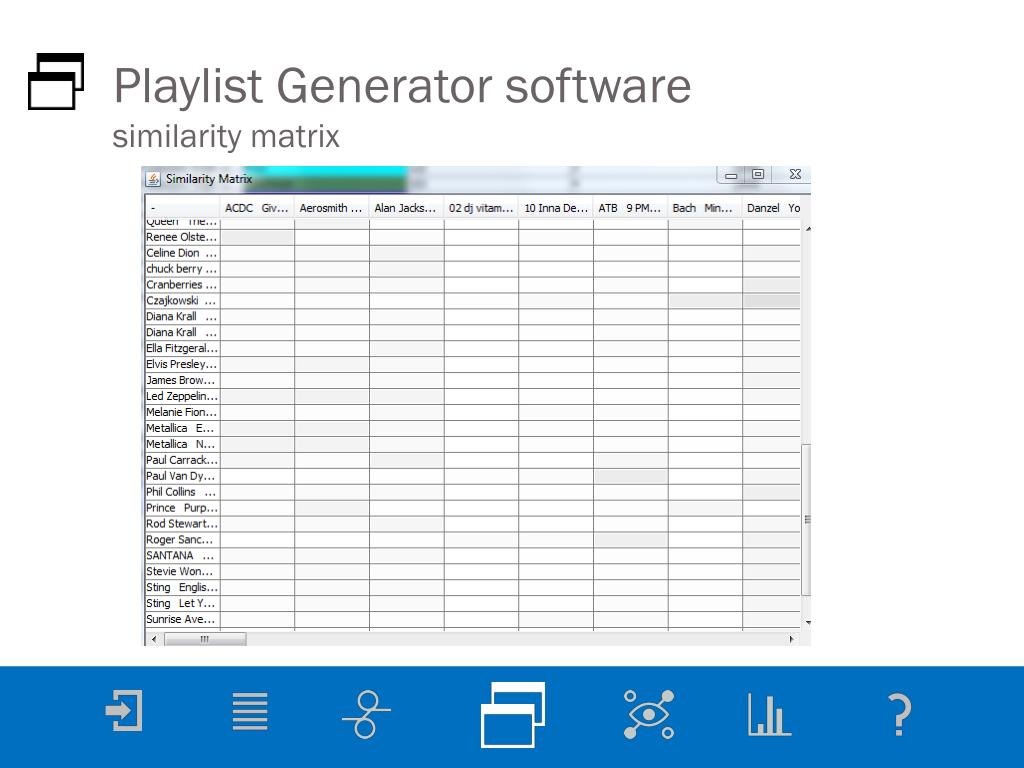Select the SANTANA row
Image resolution: width=1024 pixels, height=768 pixels.
pyautogui.click(x=473, y=556)
